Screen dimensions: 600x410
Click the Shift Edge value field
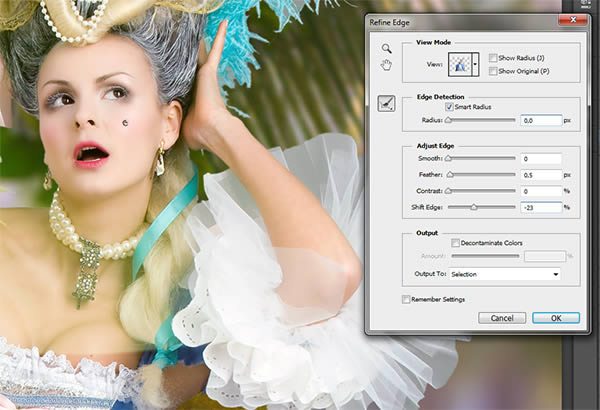[541, 207]
